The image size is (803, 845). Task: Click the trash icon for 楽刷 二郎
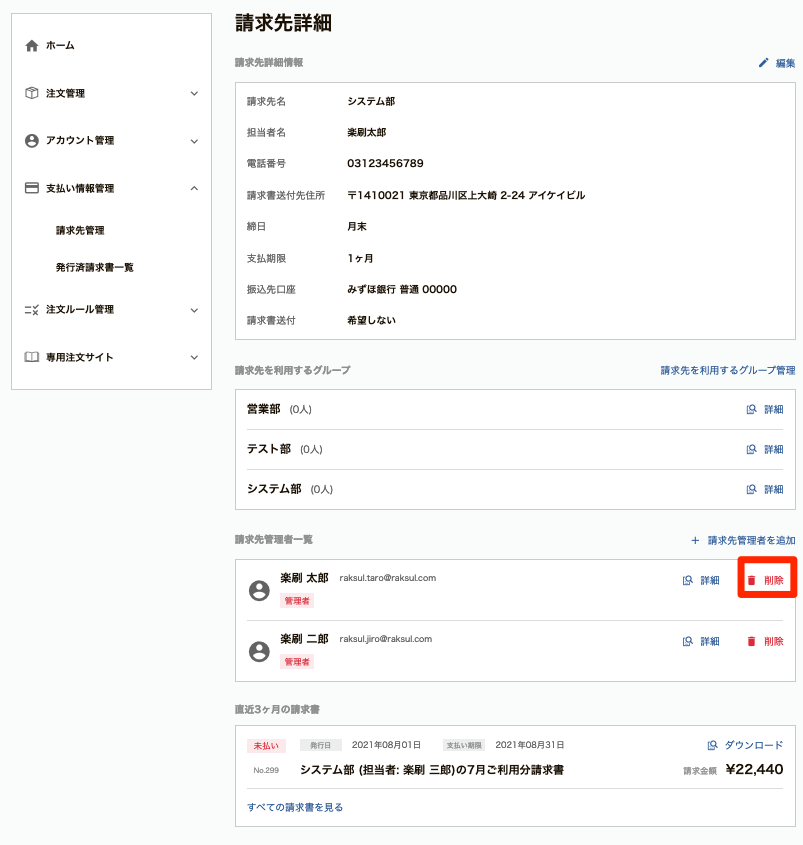[751, 641]
